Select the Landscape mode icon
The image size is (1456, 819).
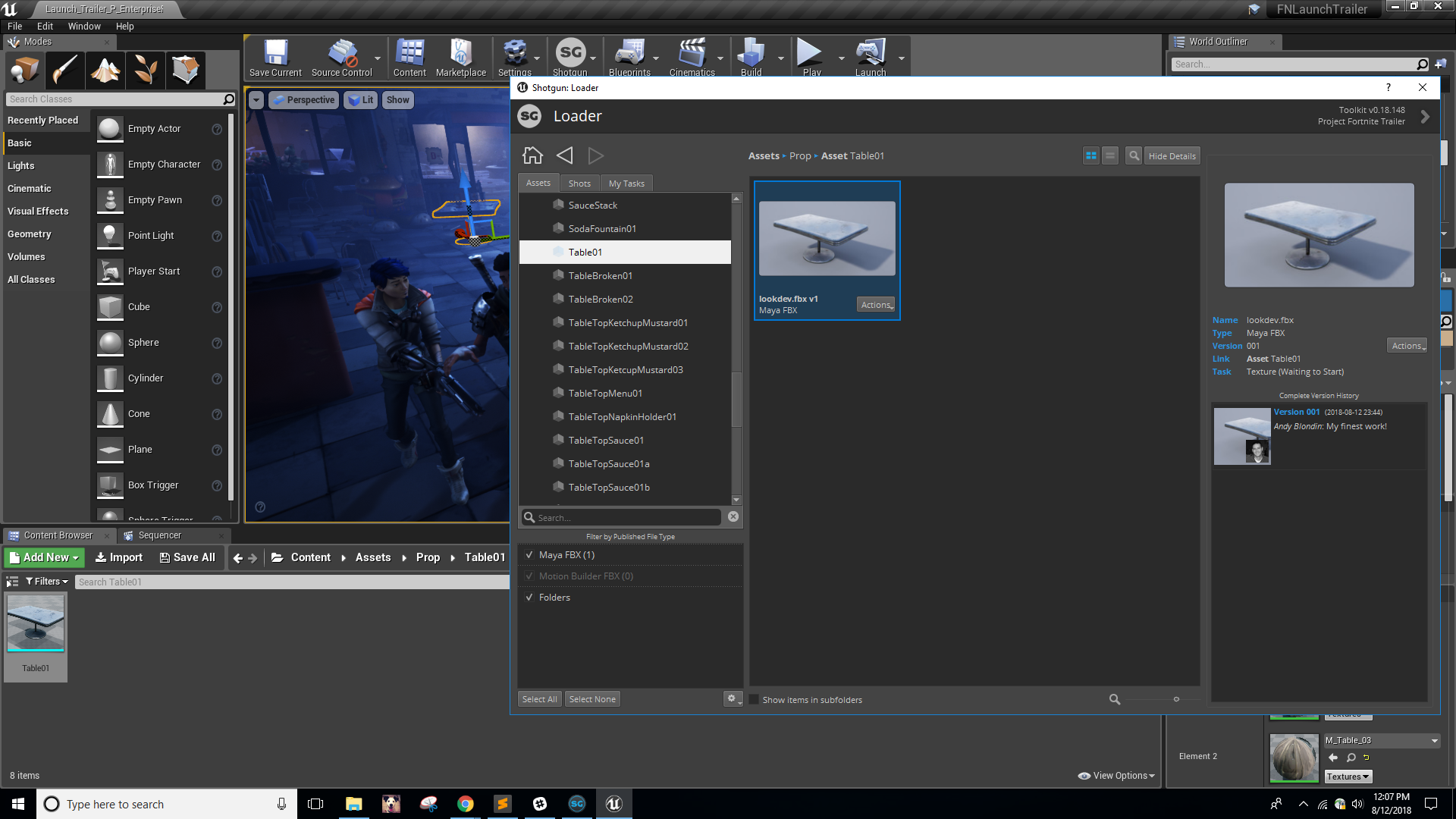tap(105, 70)
